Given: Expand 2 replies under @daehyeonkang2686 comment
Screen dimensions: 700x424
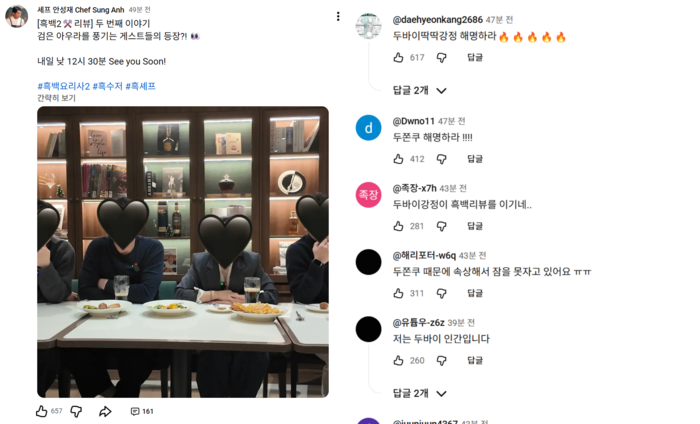Looking at the screenshot, I should tap(419, 91).
